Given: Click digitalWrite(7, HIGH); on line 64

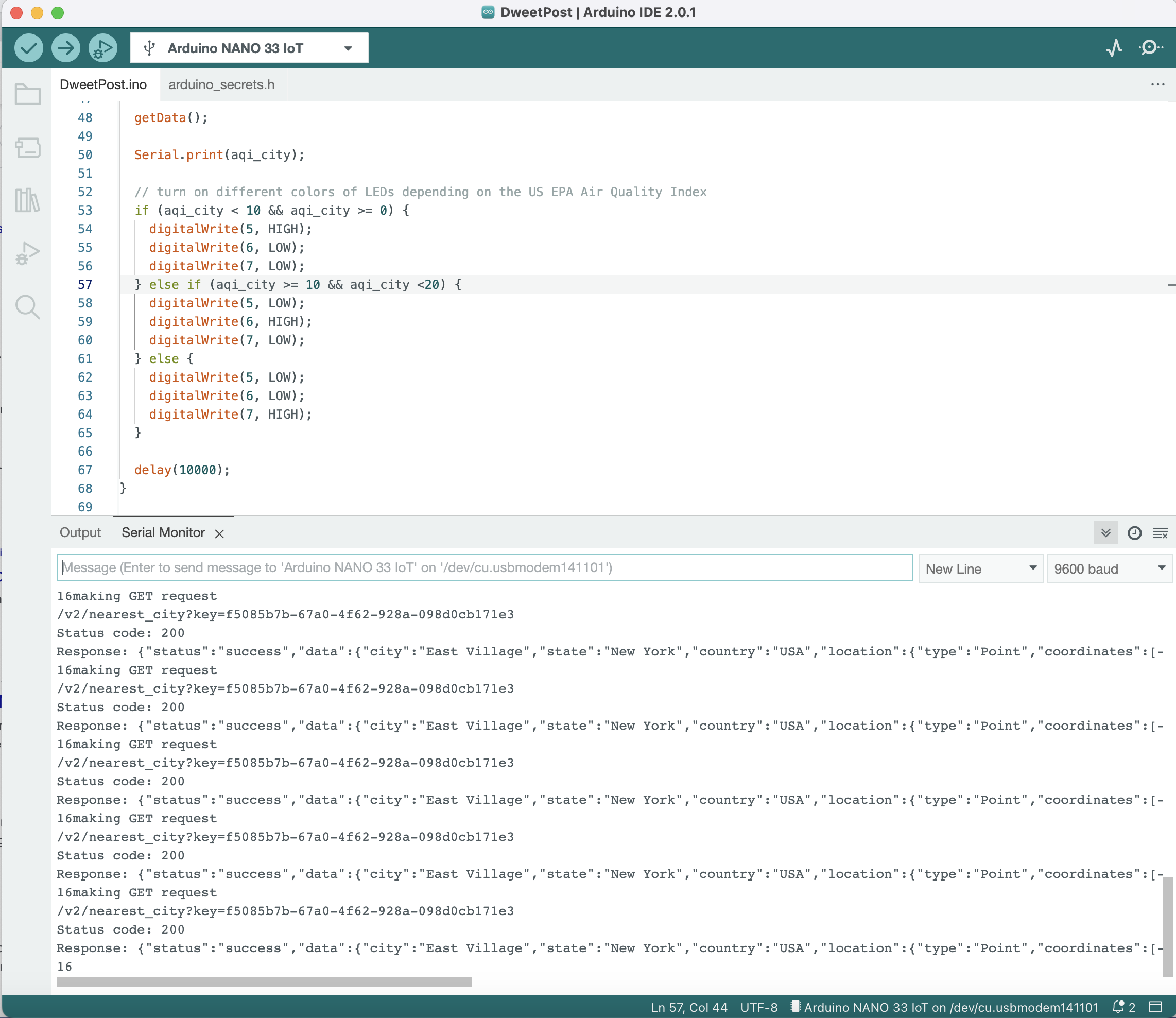Looking at the screenshot, I should [230, 414].
